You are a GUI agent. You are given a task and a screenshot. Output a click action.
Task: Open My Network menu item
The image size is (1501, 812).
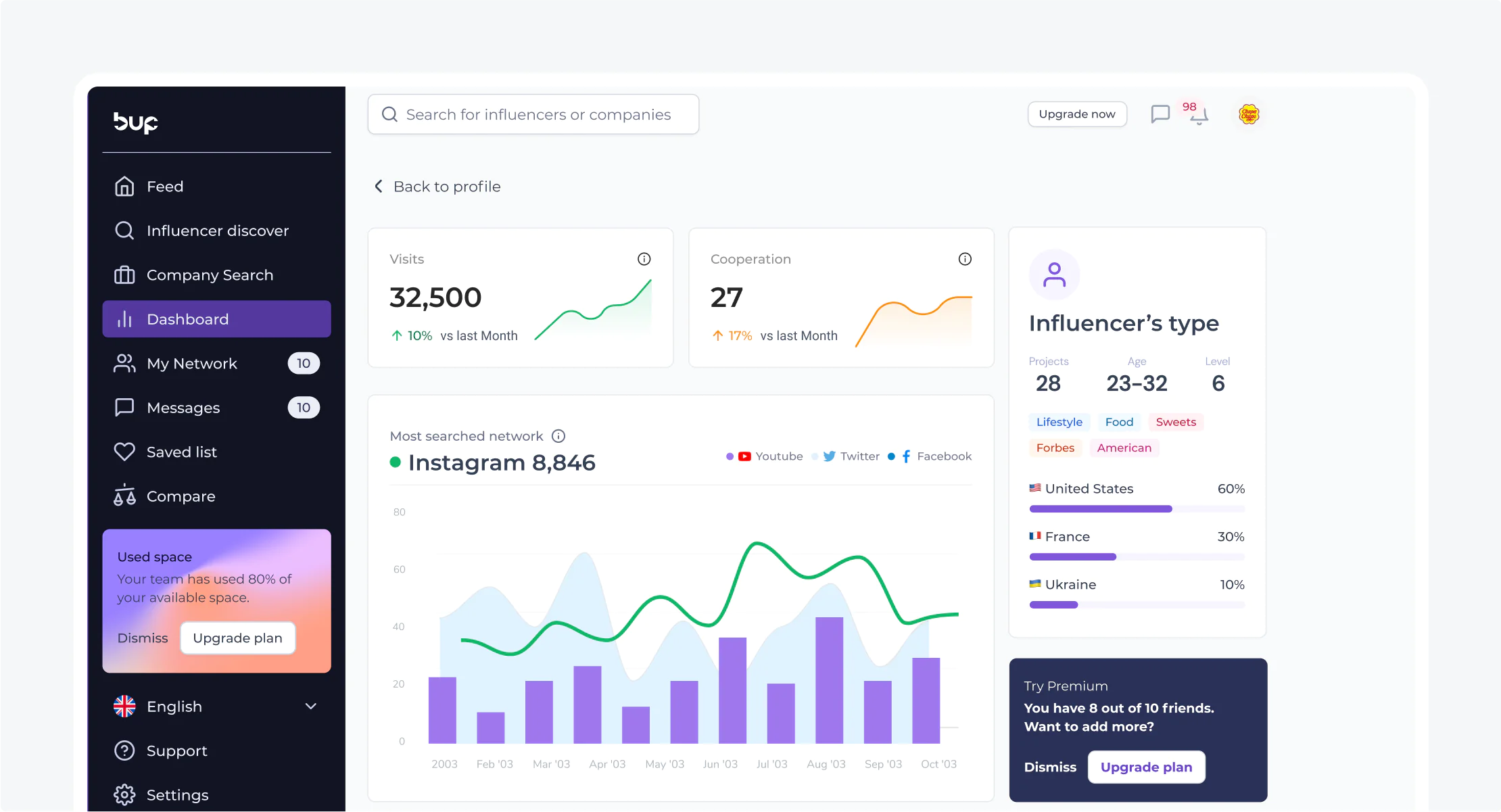(x=216, y=363)
